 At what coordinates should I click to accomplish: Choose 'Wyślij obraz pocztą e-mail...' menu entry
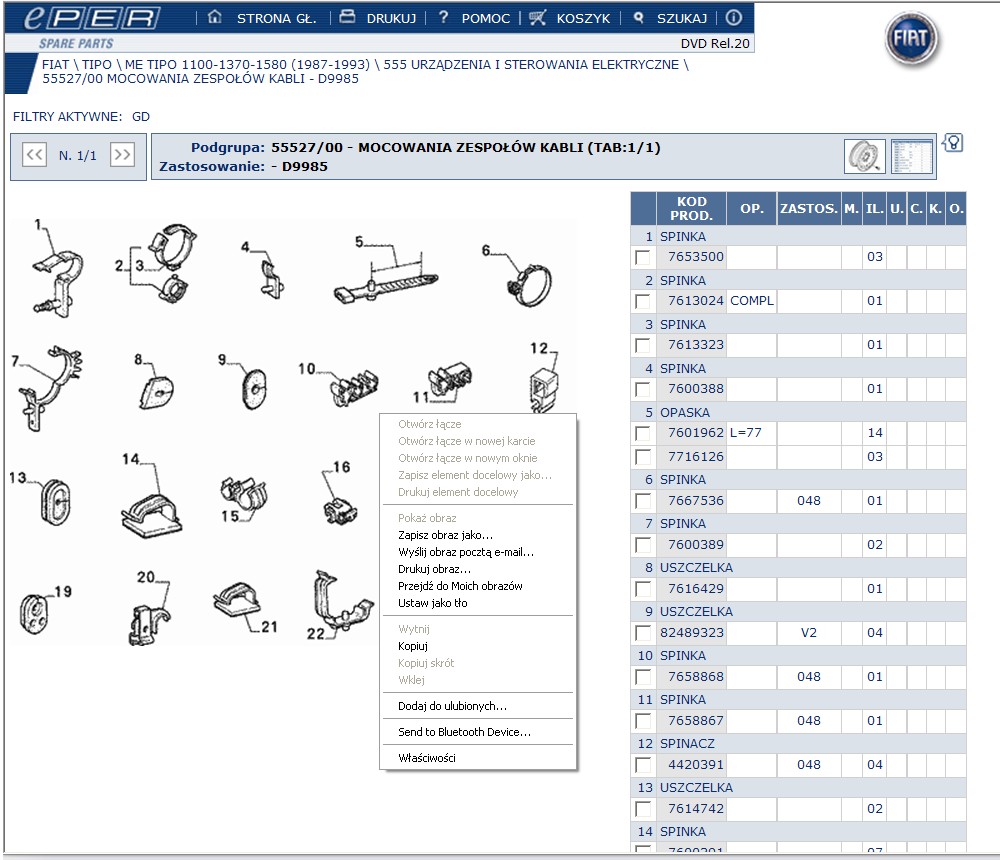(x=478, y=552)
